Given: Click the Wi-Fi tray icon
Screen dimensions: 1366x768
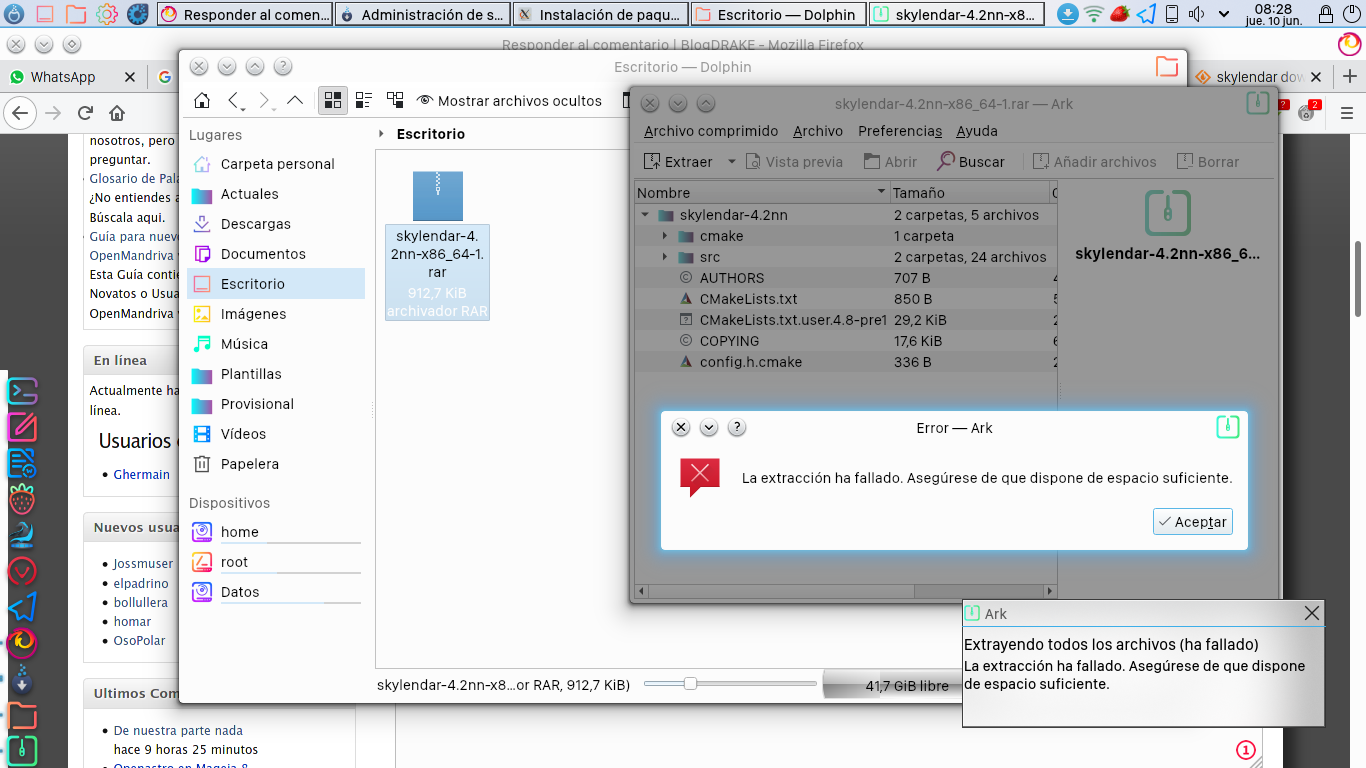Looking at the screenshot, I should pos(1094,14).
